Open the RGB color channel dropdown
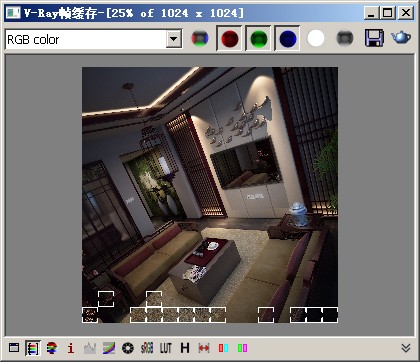 [x=174, y=39]
